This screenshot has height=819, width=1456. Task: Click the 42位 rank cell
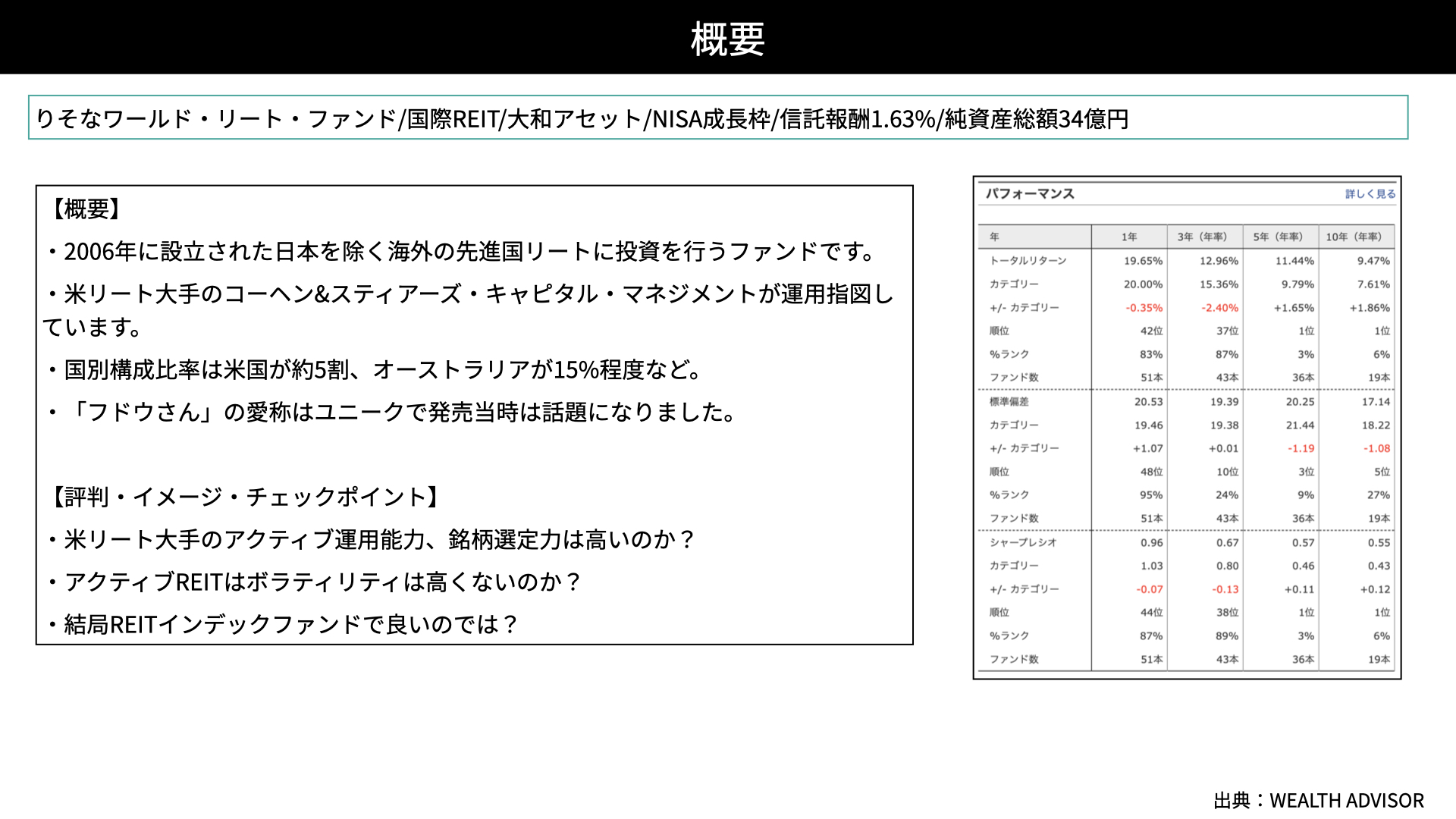point(1151,331)
